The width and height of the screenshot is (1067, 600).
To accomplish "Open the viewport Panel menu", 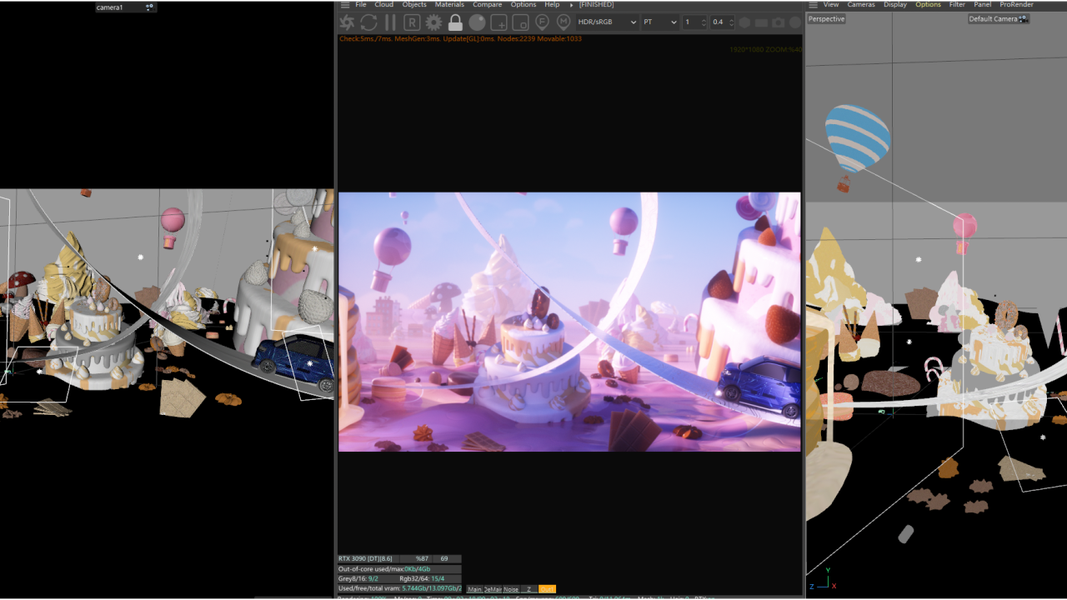I will pos(982,5).
